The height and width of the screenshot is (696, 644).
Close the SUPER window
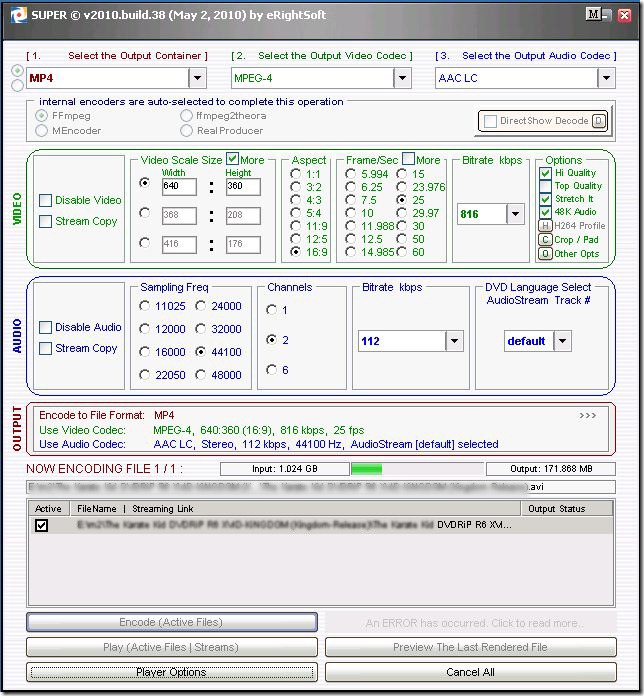(624, 15)
